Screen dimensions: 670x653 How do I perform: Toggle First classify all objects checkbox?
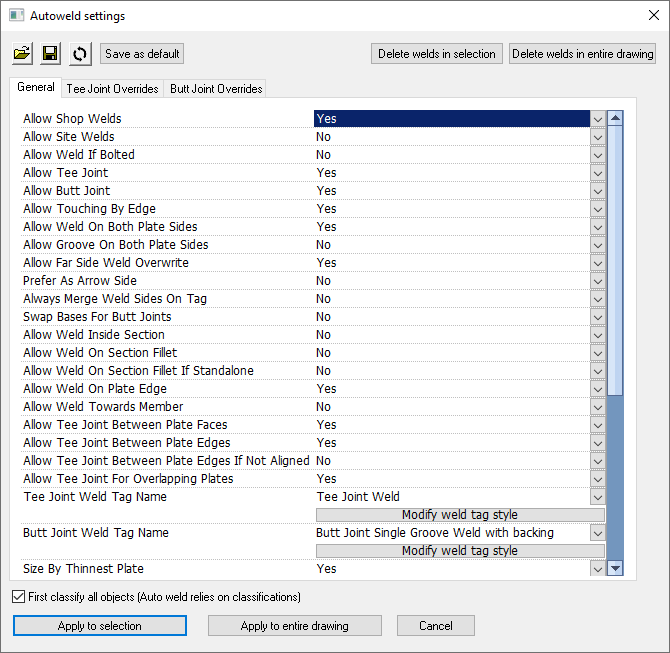[20, 597]
